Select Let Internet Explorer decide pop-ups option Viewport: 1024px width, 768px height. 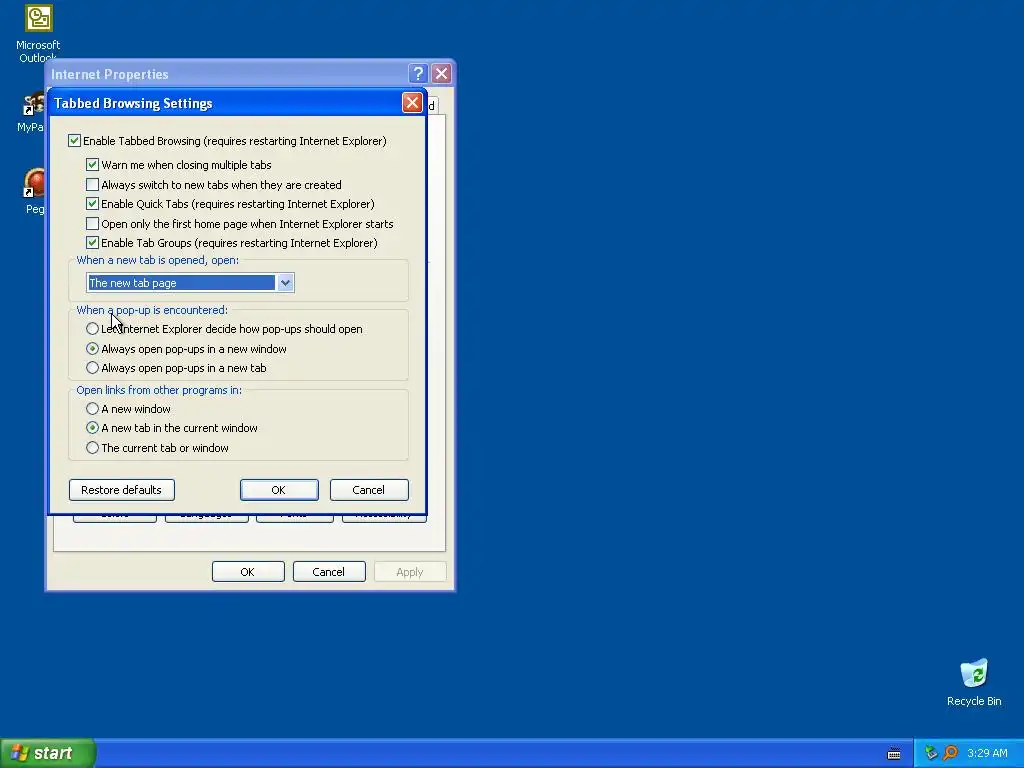pyautogui.click(x=92, y=328)
